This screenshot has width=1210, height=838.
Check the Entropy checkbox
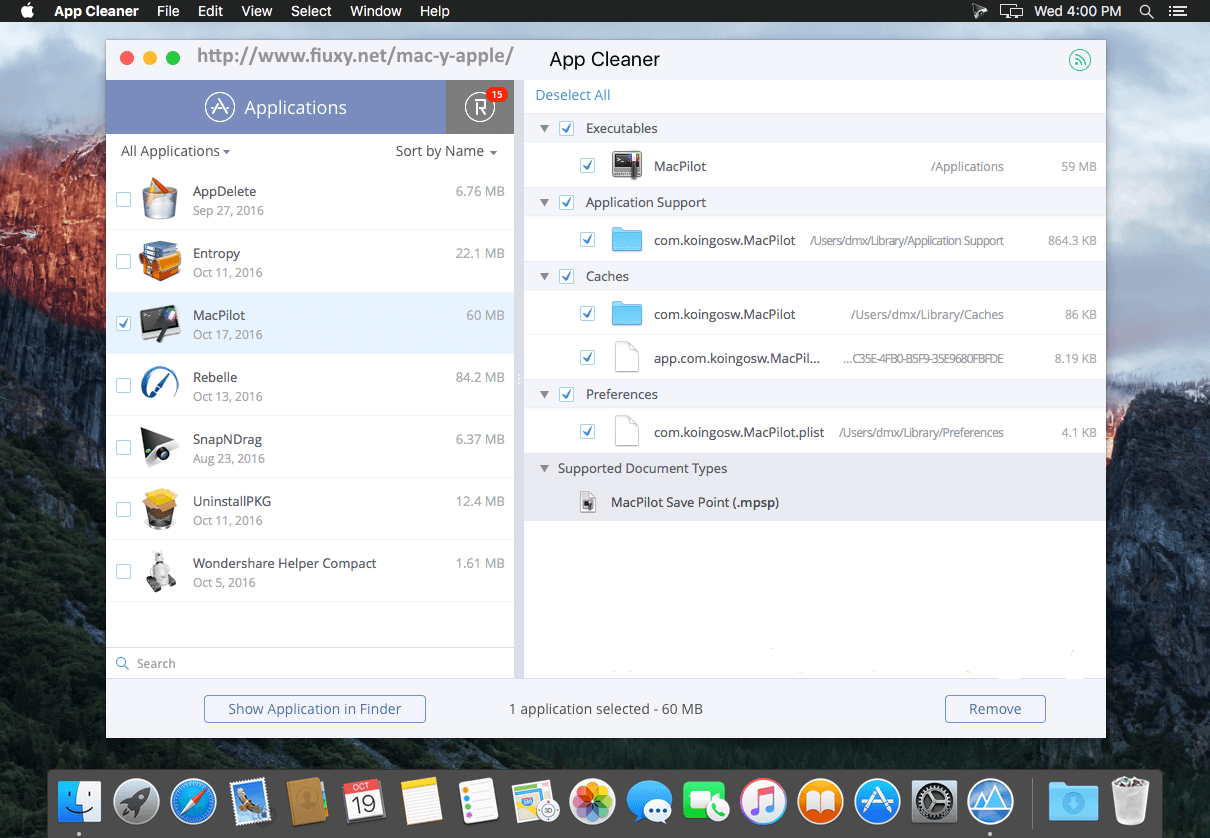pyautogui.click(x=123, y=261)
